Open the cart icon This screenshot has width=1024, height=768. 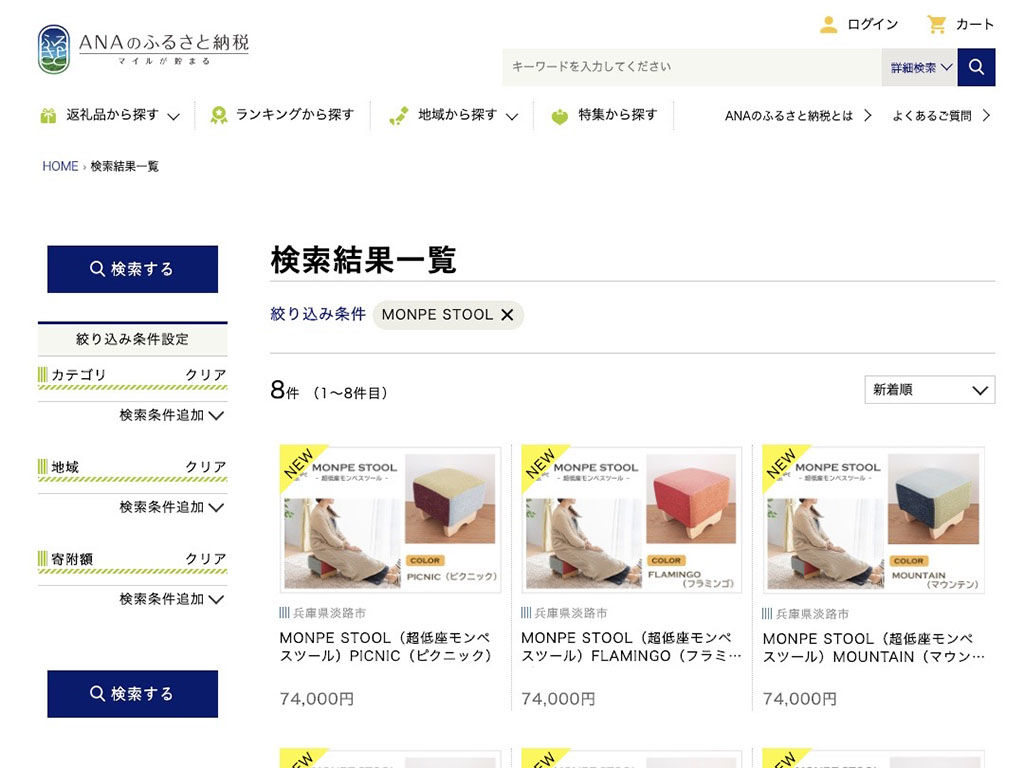937,25
